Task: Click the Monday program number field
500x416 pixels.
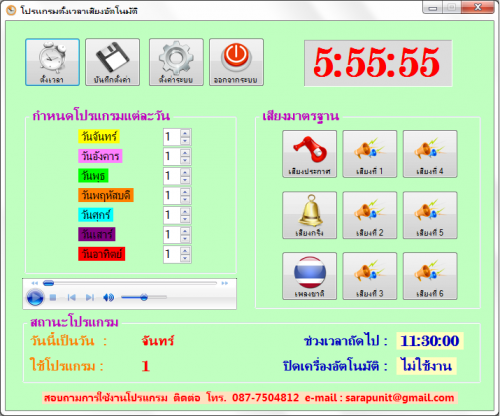Action: coord(172,137)
